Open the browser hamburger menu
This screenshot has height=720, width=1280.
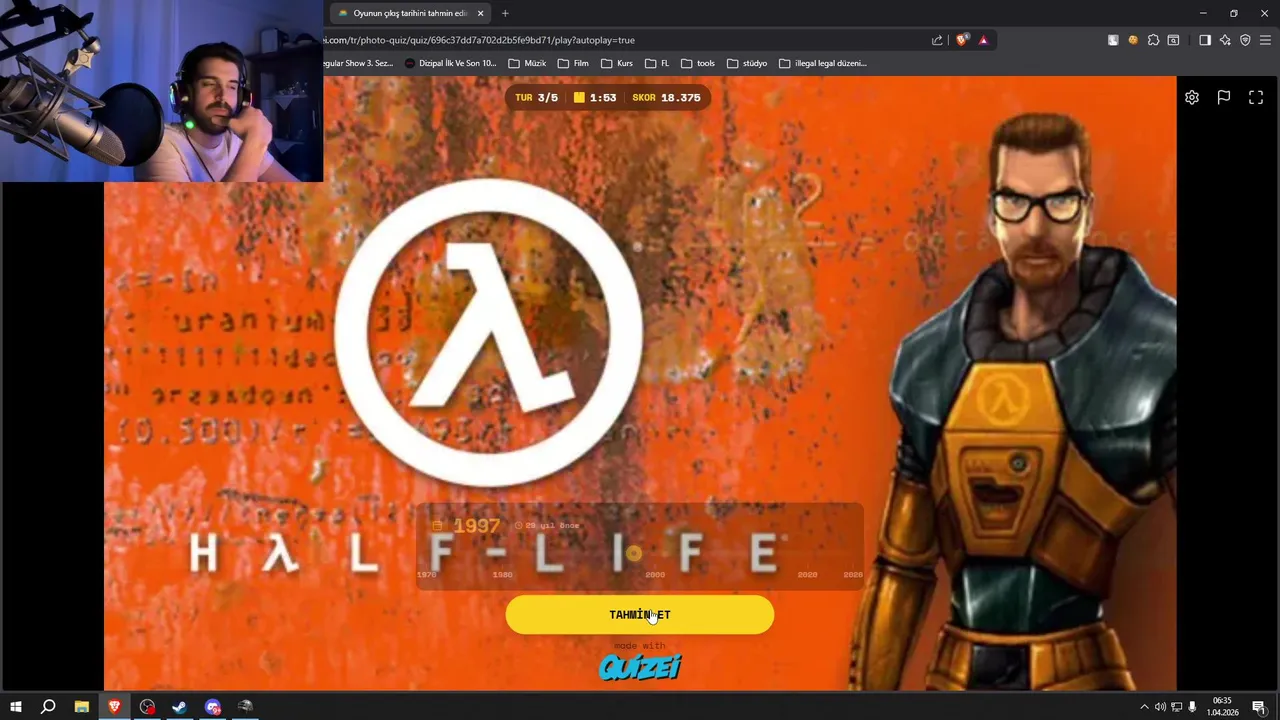click(x=1266, y=40)
